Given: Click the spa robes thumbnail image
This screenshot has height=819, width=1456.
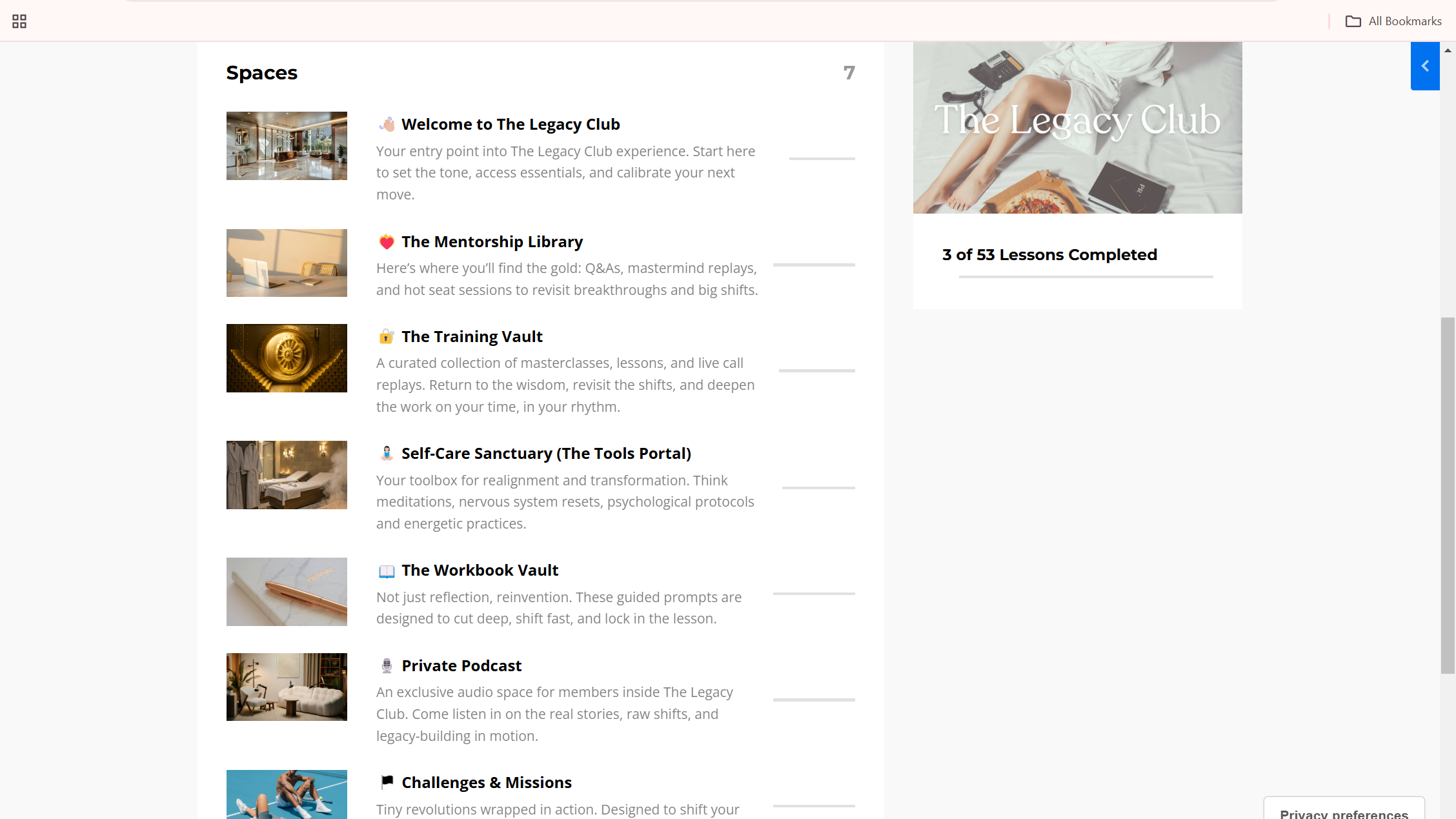Looking at the screenshot, I should click(287, 475).
